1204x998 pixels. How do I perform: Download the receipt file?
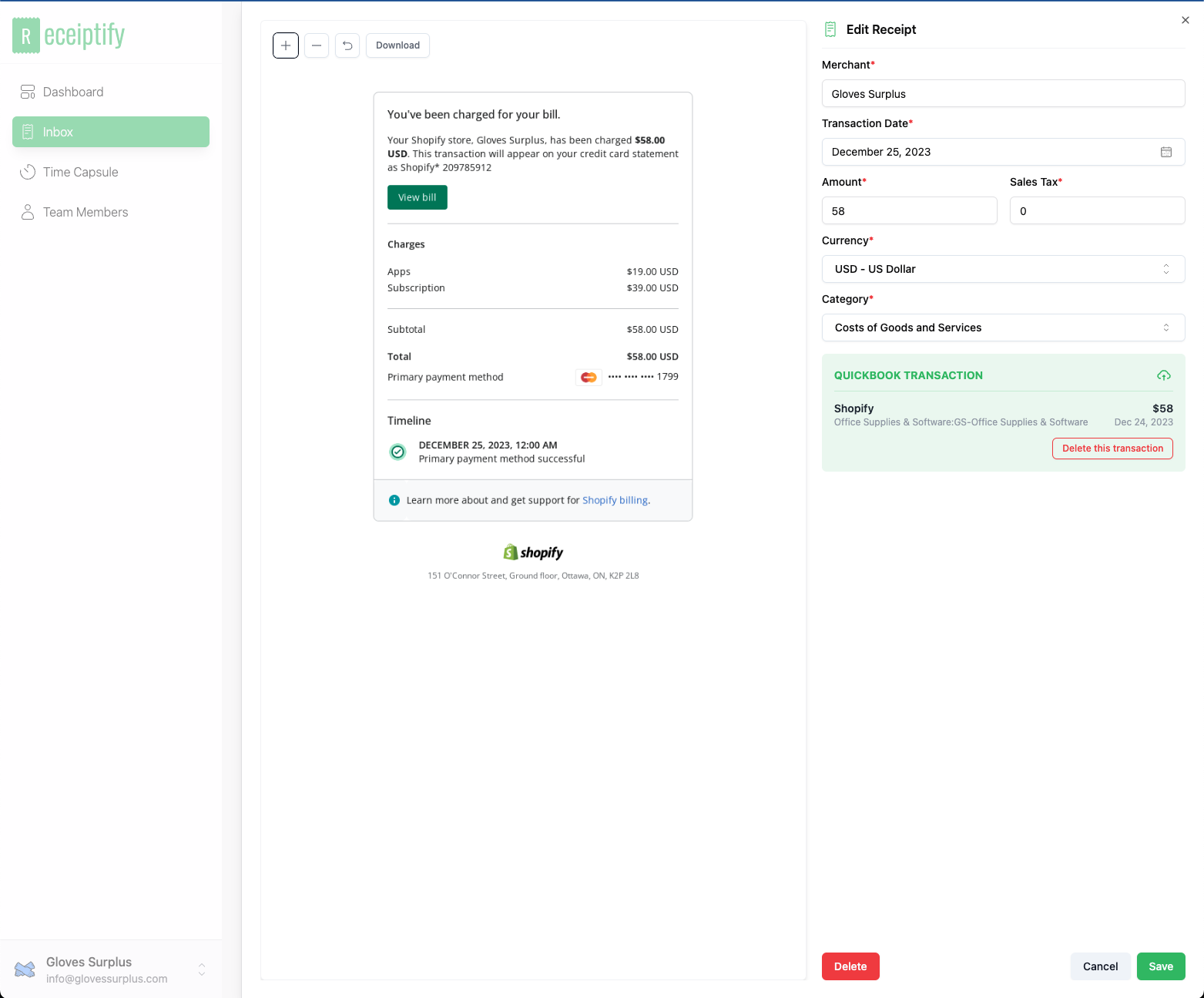point(397,45)
